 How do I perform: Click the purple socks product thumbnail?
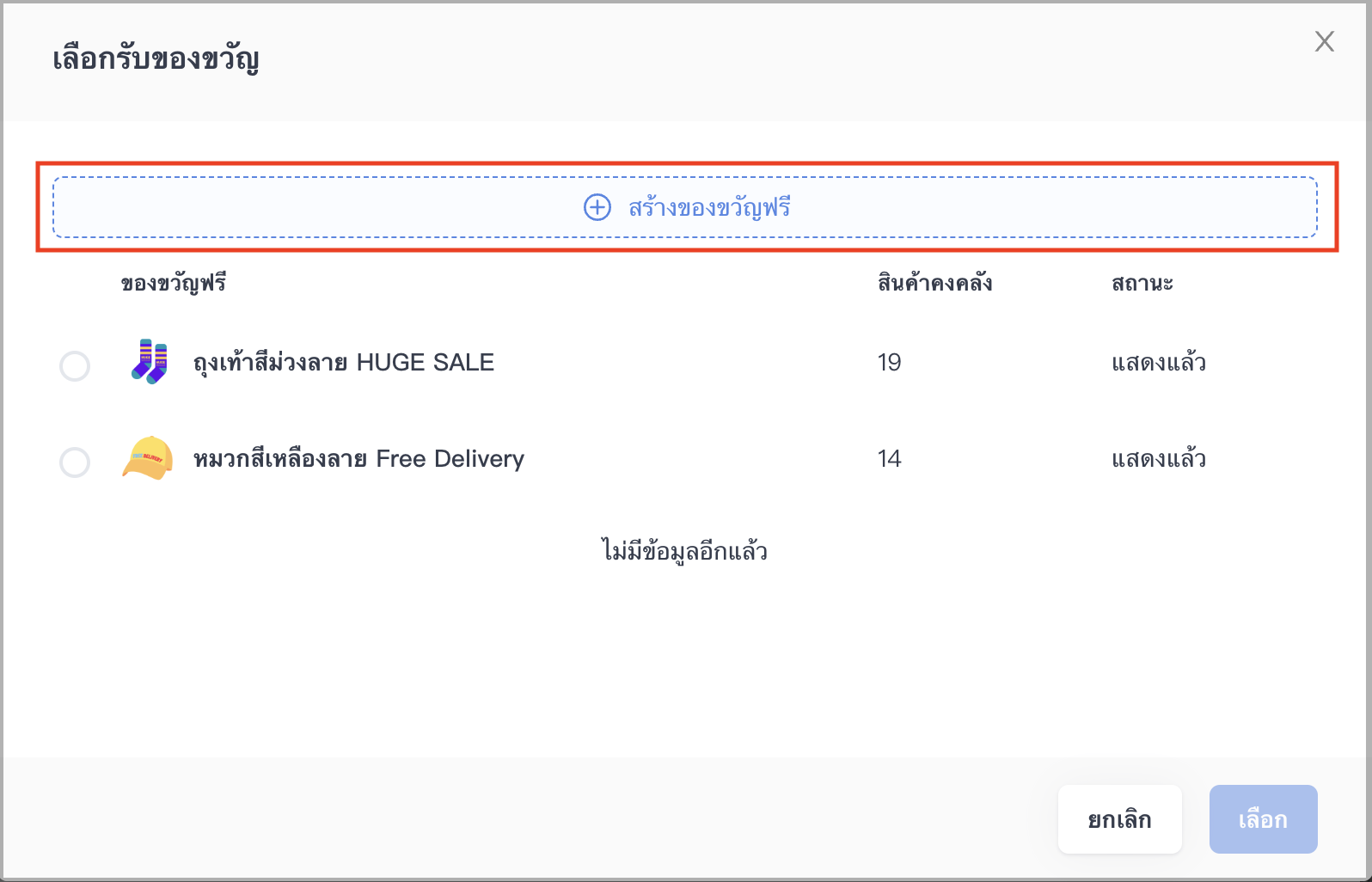[x=149, y=362]
